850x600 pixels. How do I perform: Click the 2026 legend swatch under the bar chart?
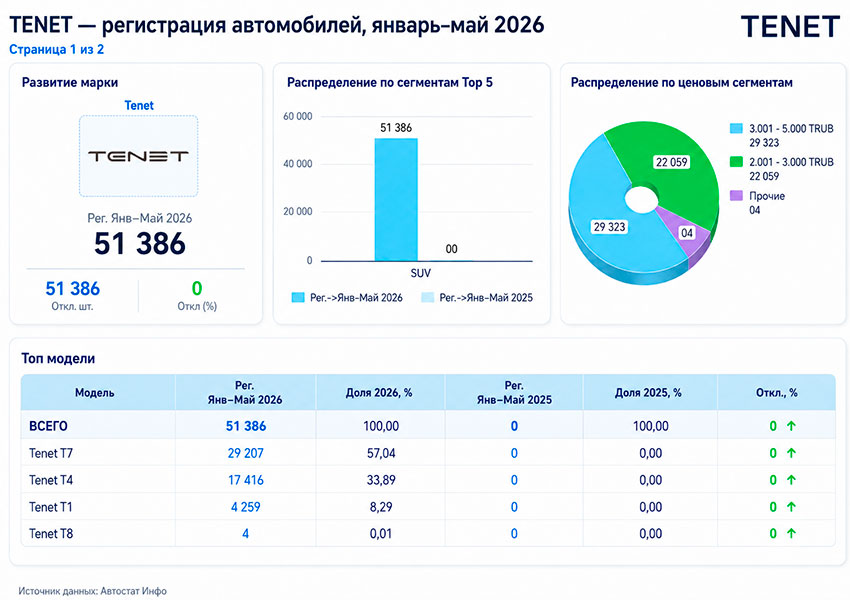298,298
